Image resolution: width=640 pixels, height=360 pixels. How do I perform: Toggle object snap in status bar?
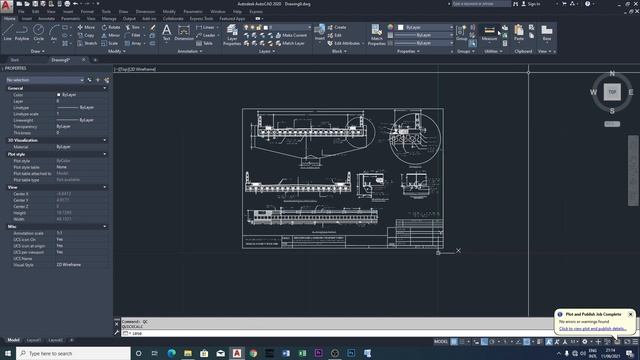pyautogui.click(x=527, y=342)
